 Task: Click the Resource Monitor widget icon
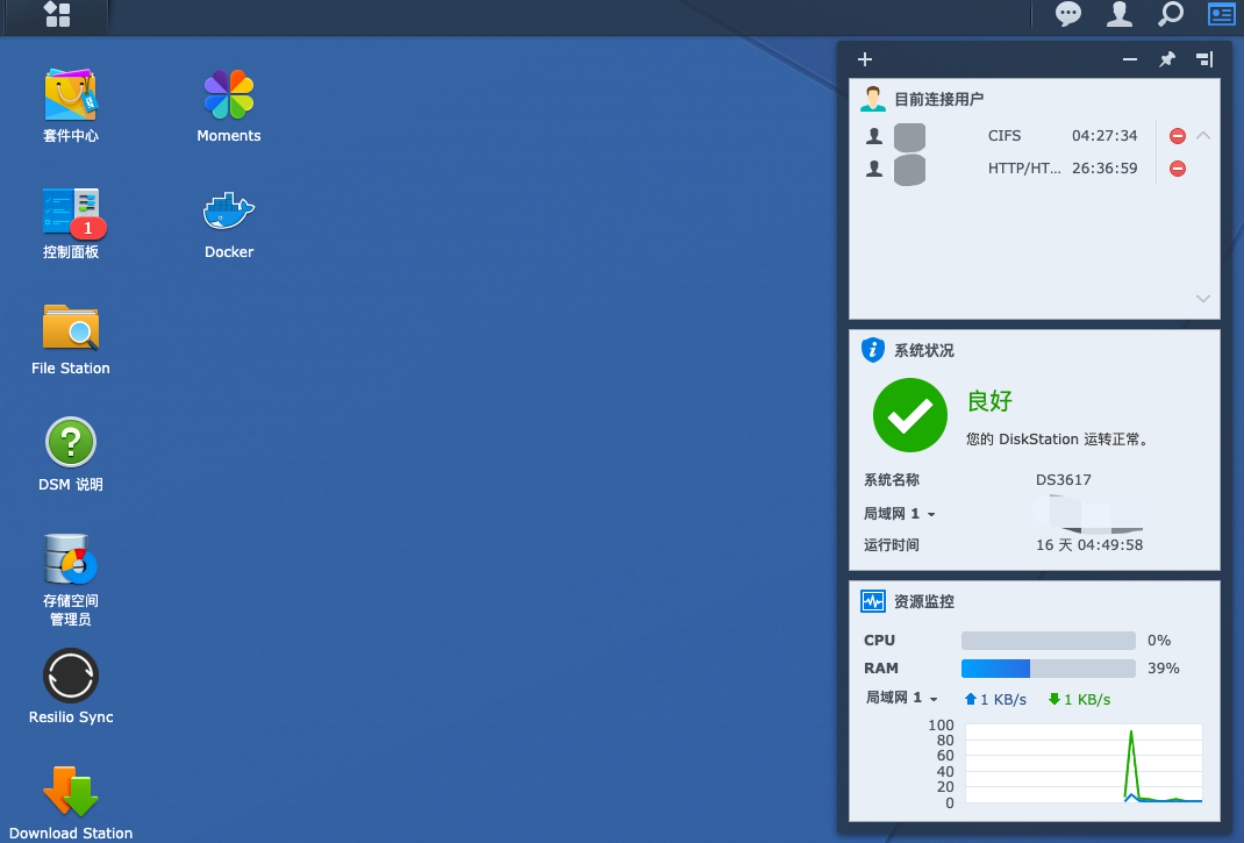point(873,601)
